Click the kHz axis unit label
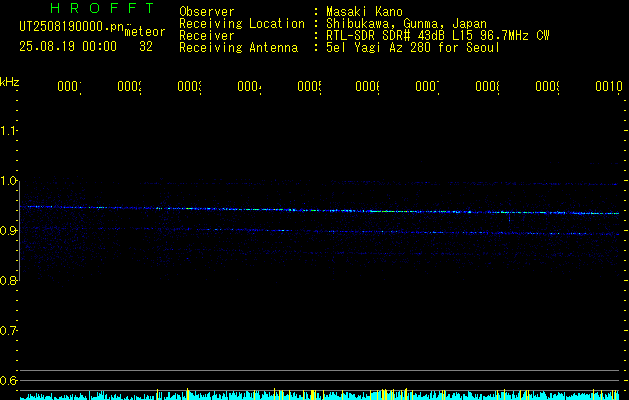This screenshot has height=400, width=629. [10, 82]
